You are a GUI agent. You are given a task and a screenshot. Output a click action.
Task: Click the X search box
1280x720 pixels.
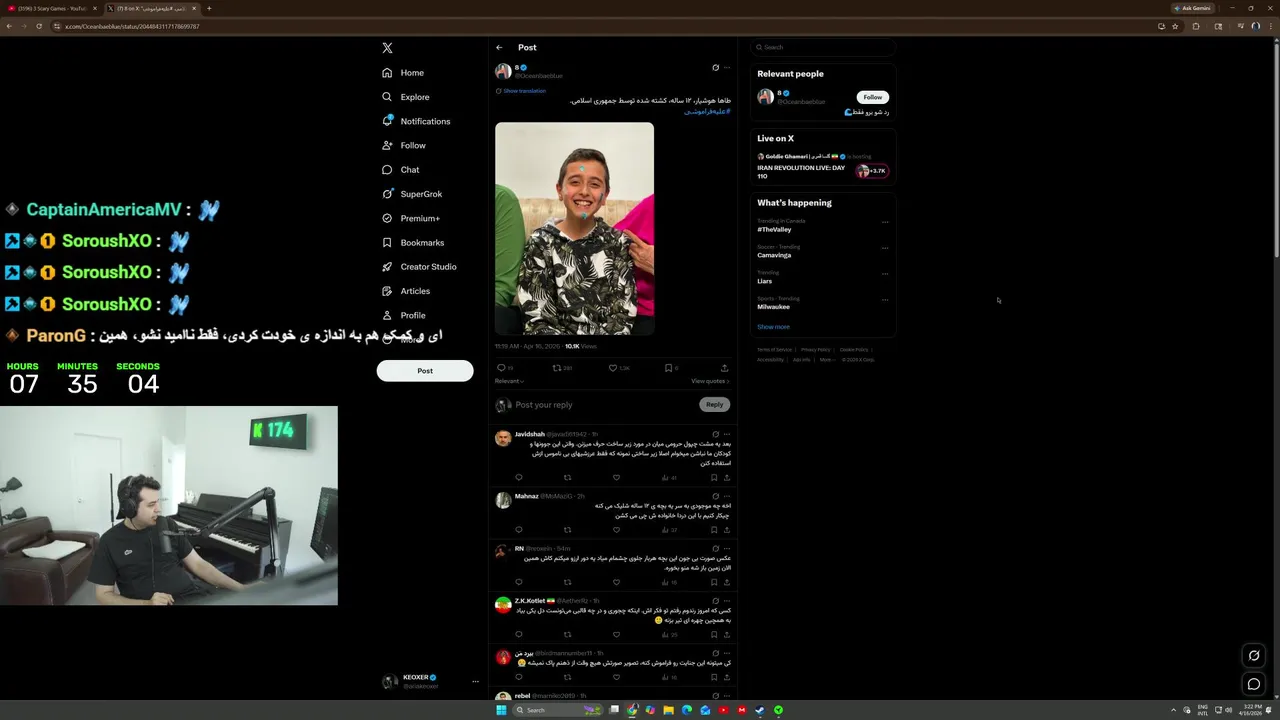[823, 47]
